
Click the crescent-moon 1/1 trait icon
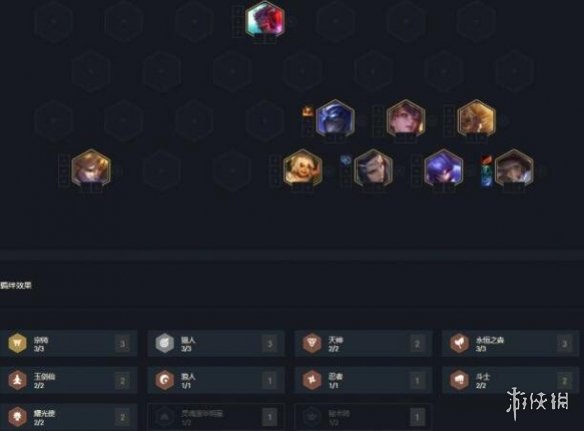(165, 380)
